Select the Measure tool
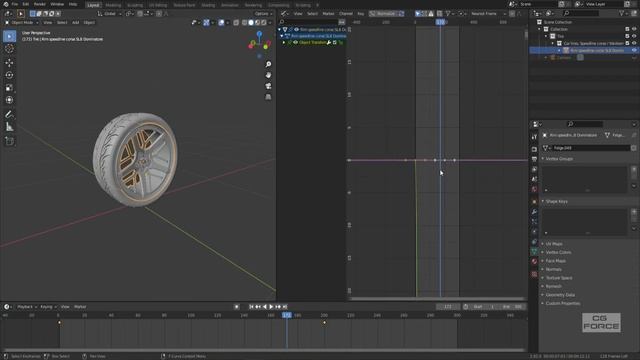Image resolution: width=640 pixels, height=360 pixels. click(9, 127)
